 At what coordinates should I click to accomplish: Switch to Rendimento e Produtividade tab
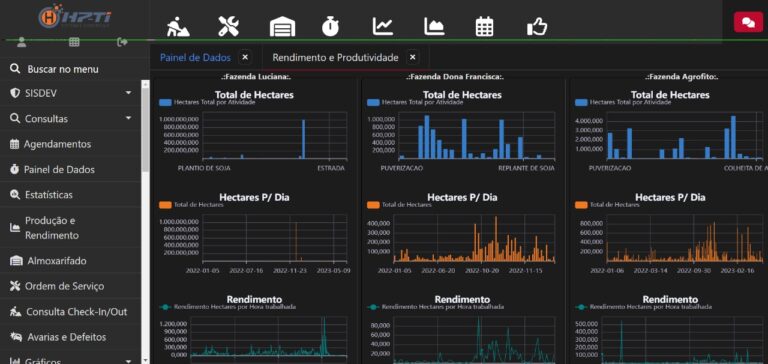pos(335,58)
